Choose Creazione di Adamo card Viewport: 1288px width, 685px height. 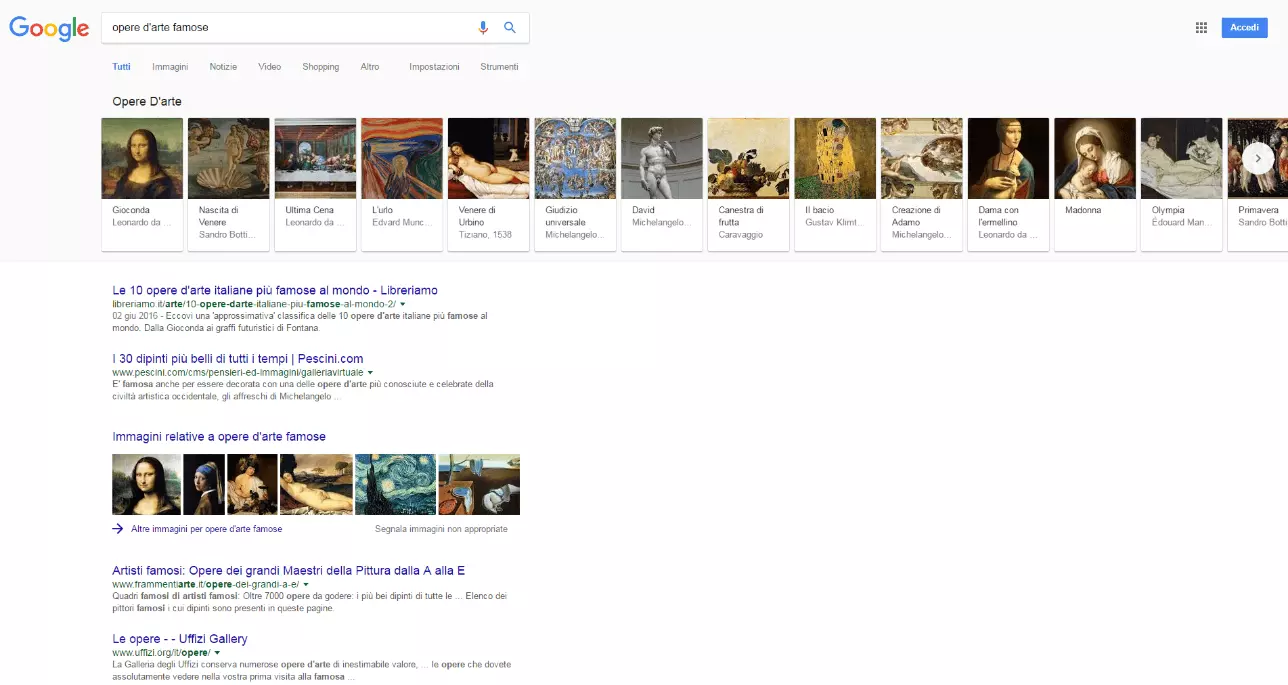[922, 184]
